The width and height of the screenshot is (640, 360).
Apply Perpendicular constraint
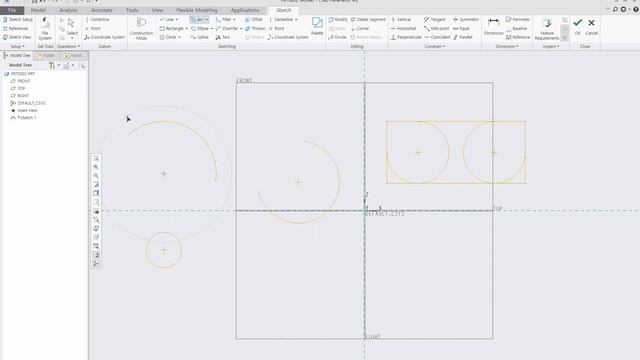tap(406, 37)
